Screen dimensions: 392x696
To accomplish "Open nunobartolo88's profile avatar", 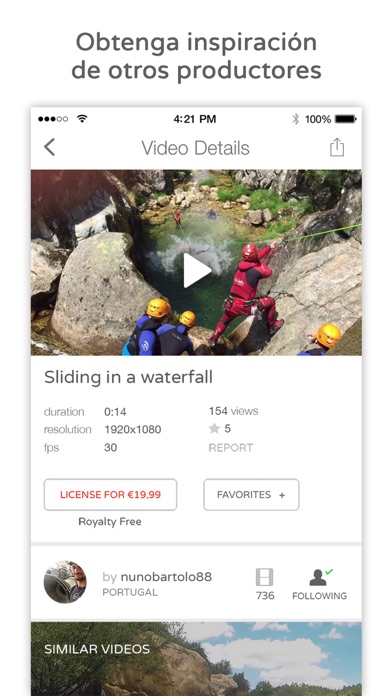I will pyautogui.click(x=65, y=582).
